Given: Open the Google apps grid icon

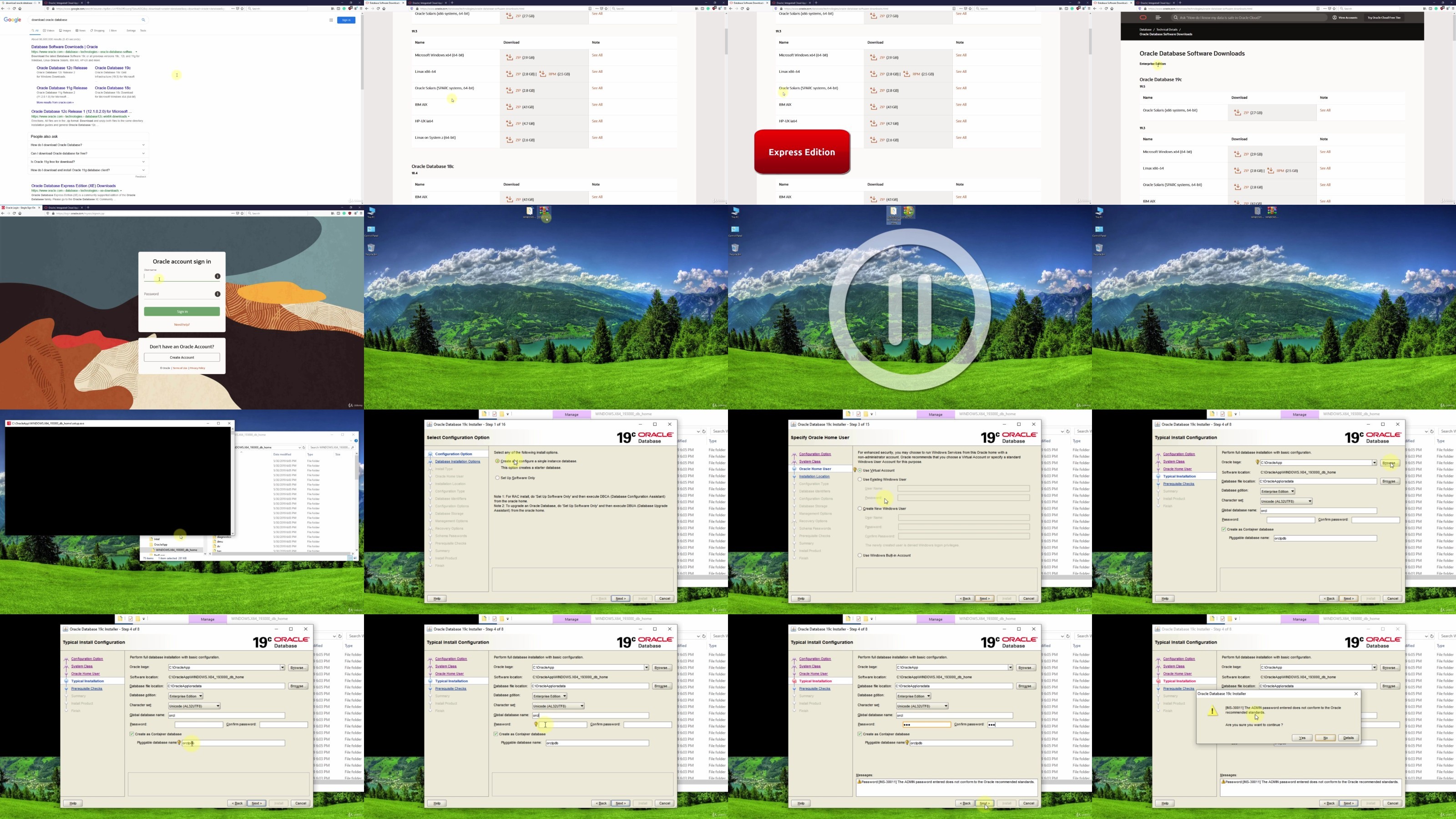Looking at the screenshot, I should [331, 20].
